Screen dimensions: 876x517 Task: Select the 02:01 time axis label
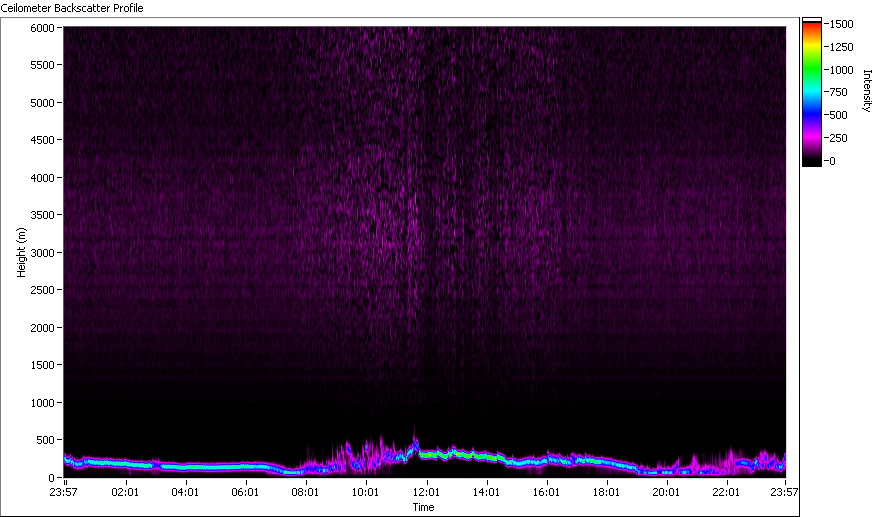click(x=125, y=492)
